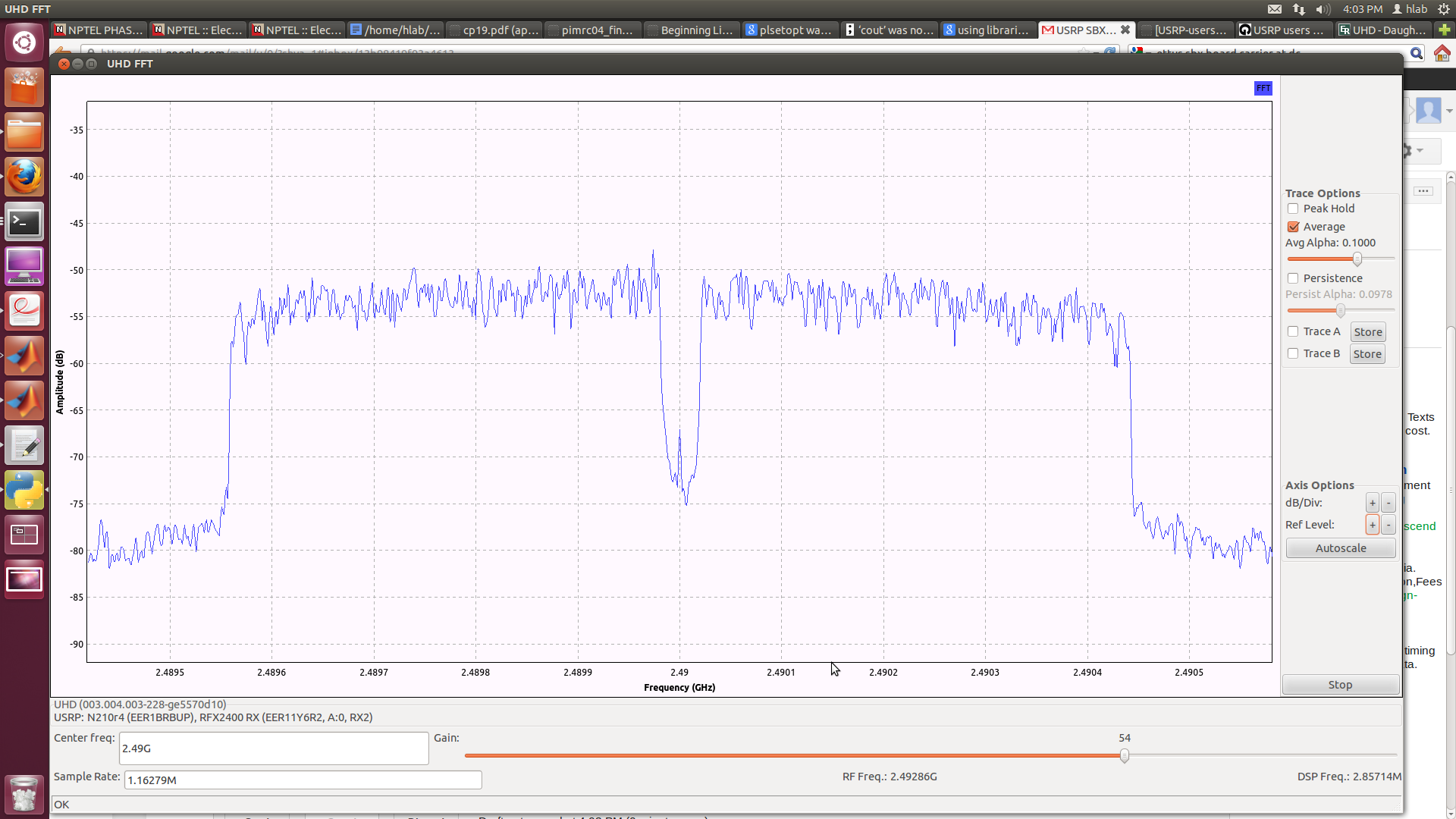The width and height of the screenshot is (1456, 819).
Task: Increase dB/Div with the plus button
Action: pos(1372,503)
